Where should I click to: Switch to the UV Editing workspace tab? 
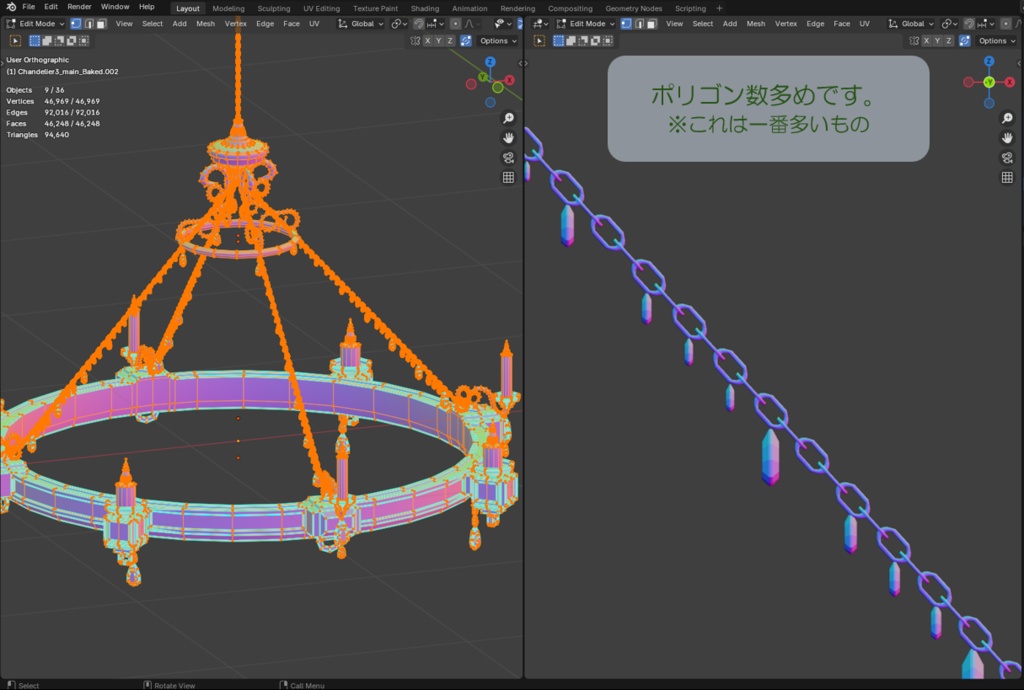(321, 8)
